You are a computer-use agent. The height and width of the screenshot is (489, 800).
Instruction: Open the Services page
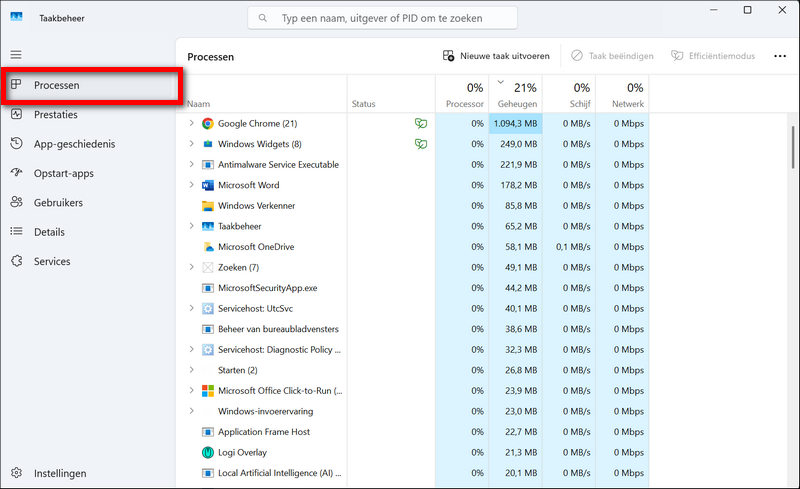tap(52, 262)
